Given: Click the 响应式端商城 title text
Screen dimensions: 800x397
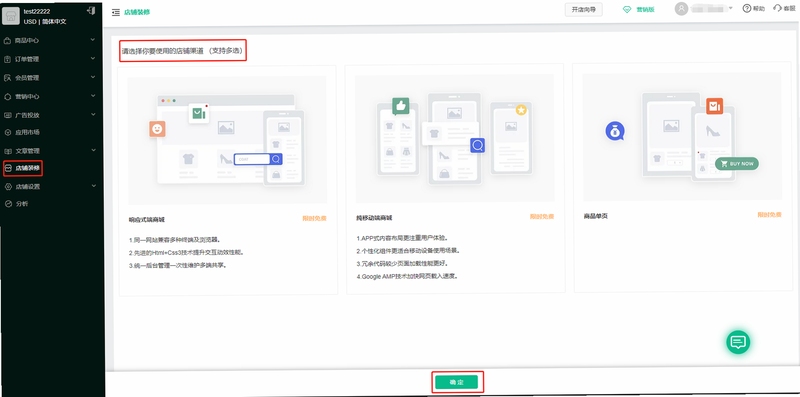Looking at the screenshot, I should (x=147, y=220).
